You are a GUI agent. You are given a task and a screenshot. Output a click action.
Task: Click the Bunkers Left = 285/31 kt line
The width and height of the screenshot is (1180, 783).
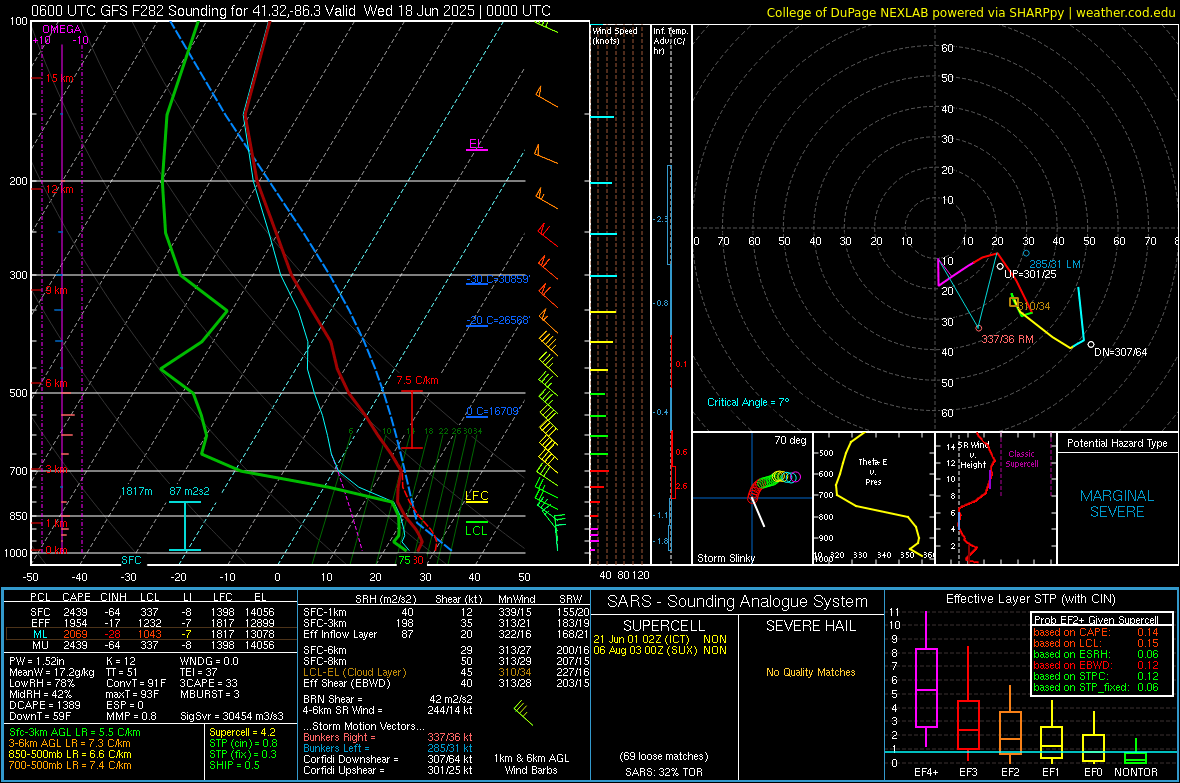[388, 748]
